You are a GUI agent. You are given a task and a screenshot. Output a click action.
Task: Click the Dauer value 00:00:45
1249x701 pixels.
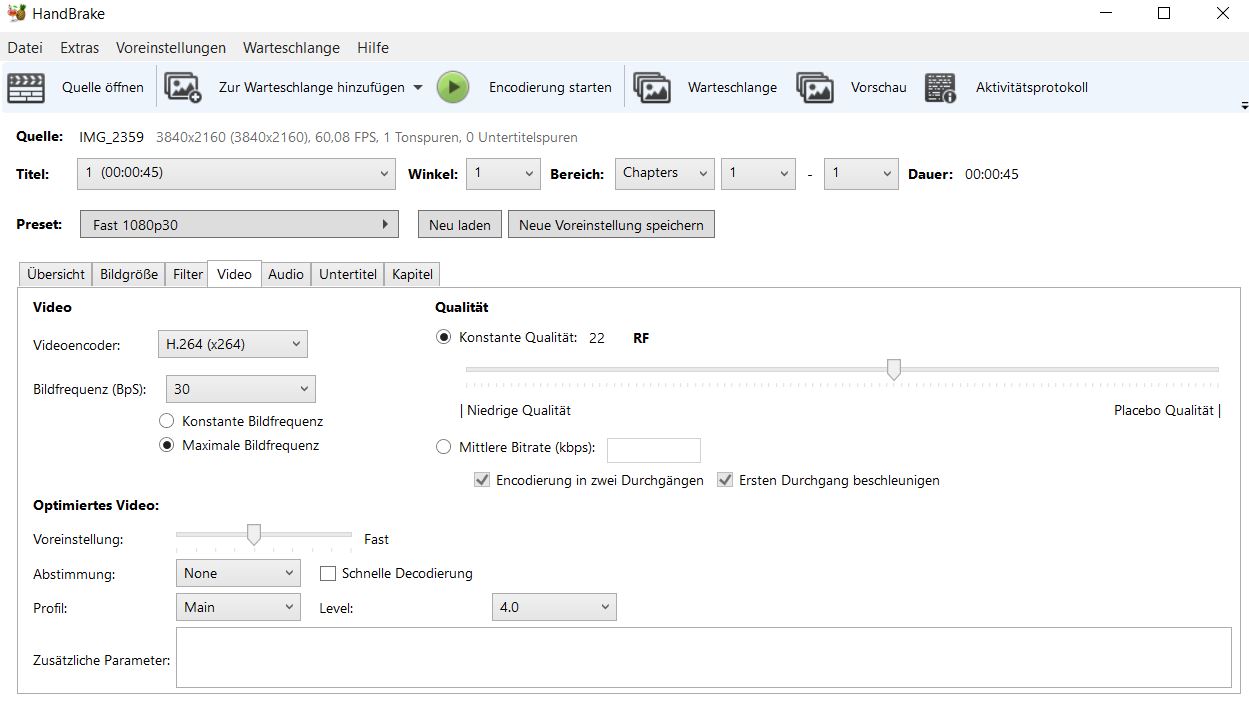point(992,174)
